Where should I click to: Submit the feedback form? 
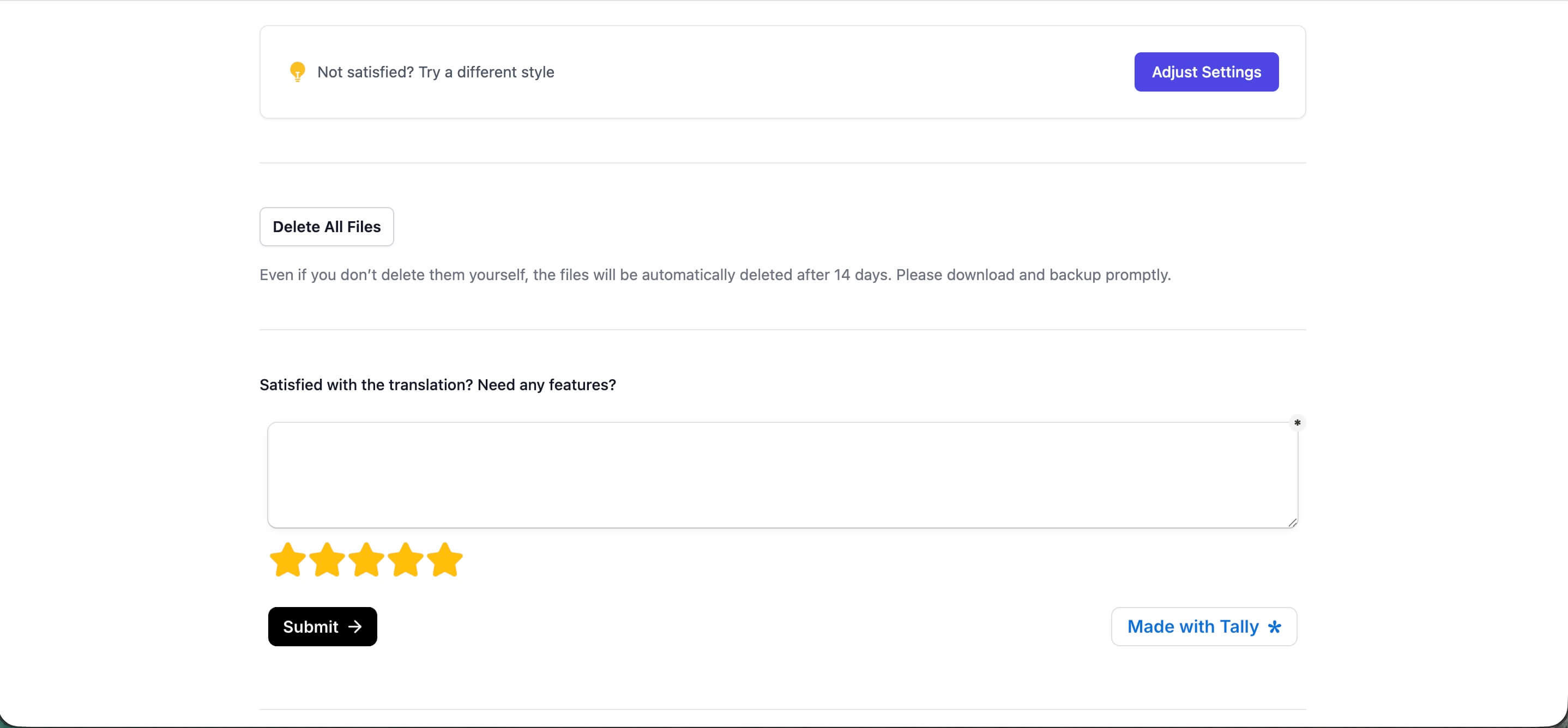(x=322, y=627)
